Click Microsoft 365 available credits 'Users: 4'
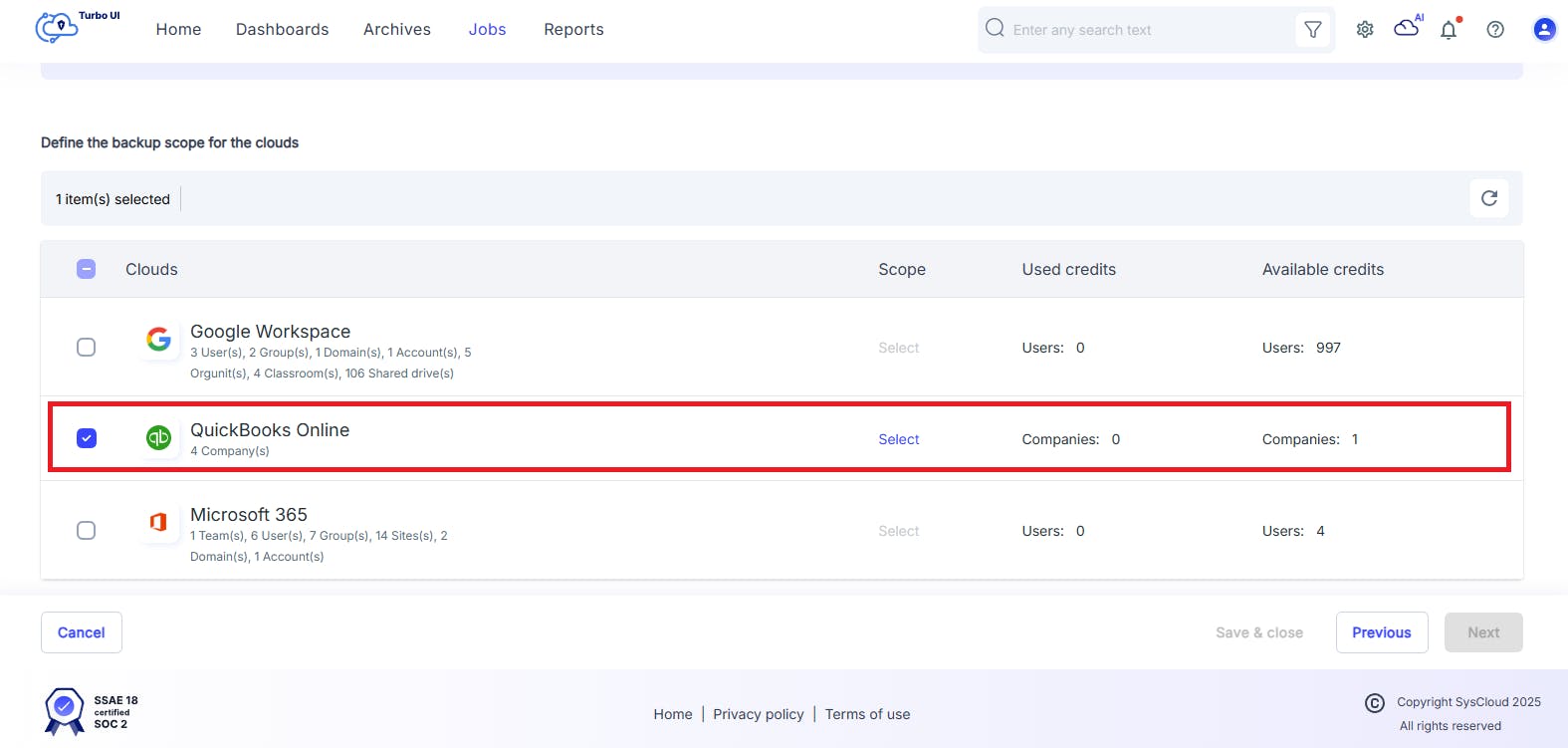Screen dimensions: 1568x748 tap(1293, 531)
